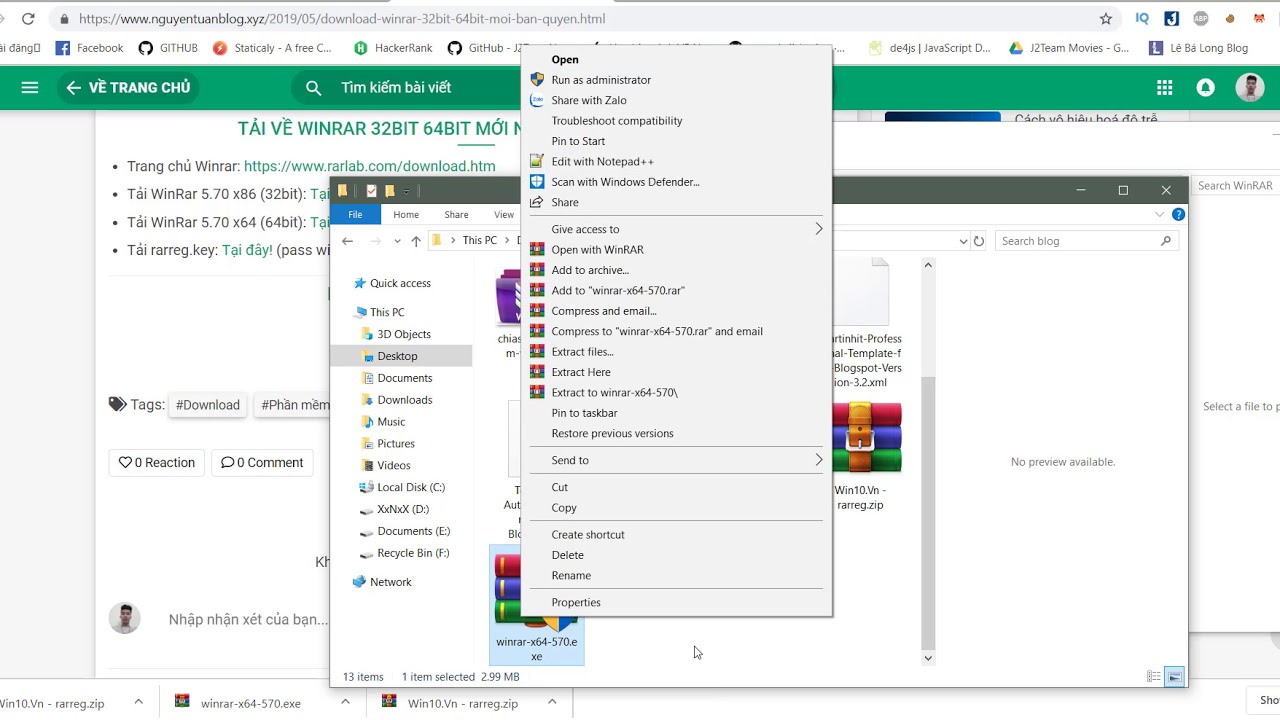Viewport: 1280px width, 720px height.
Task: Click the notification bell on blog header
Action: 1206,88
